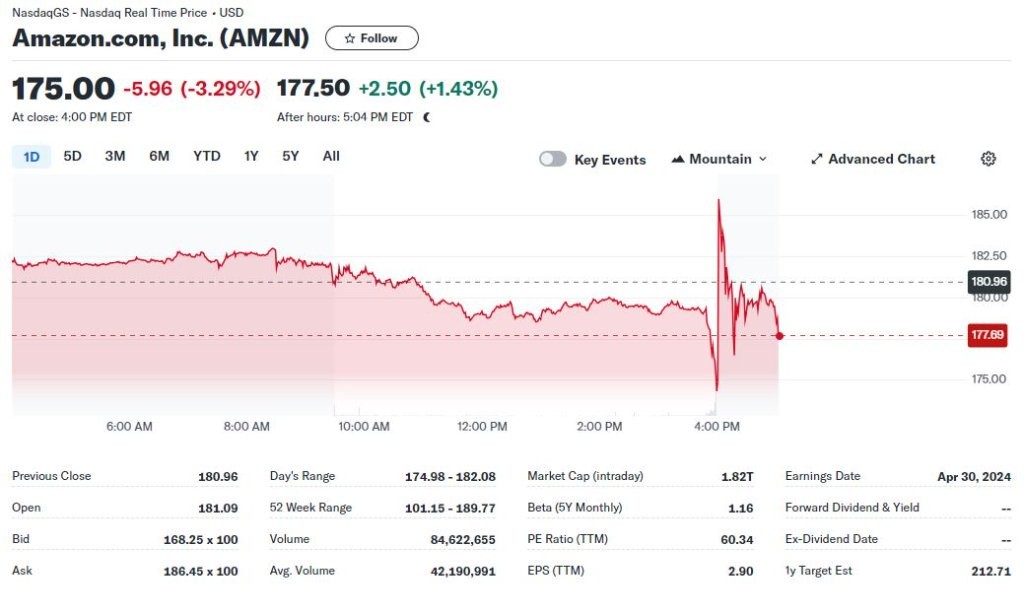Click the Earnings Date label

click(822, 476)
